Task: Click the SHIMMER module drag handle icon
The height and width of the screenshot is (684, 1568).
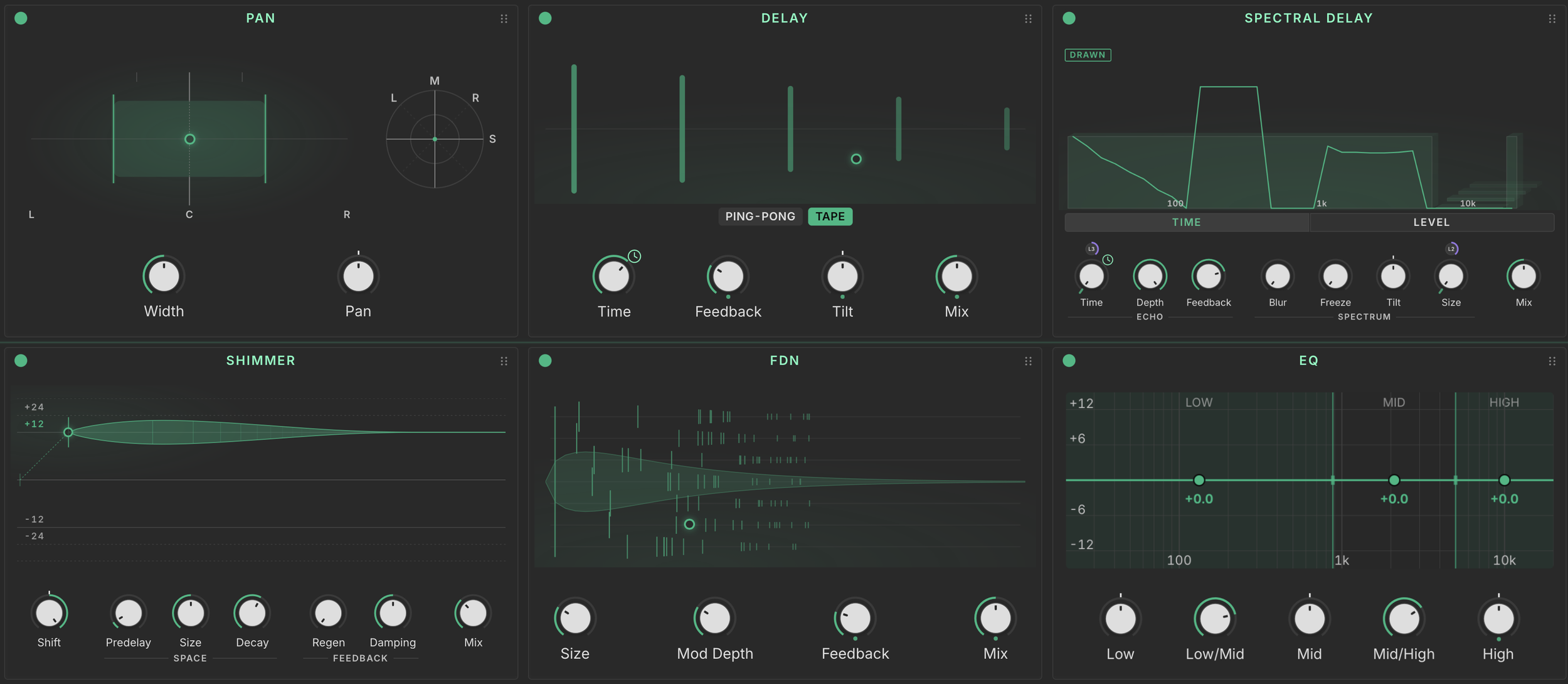Action: [x=504, y=361]
